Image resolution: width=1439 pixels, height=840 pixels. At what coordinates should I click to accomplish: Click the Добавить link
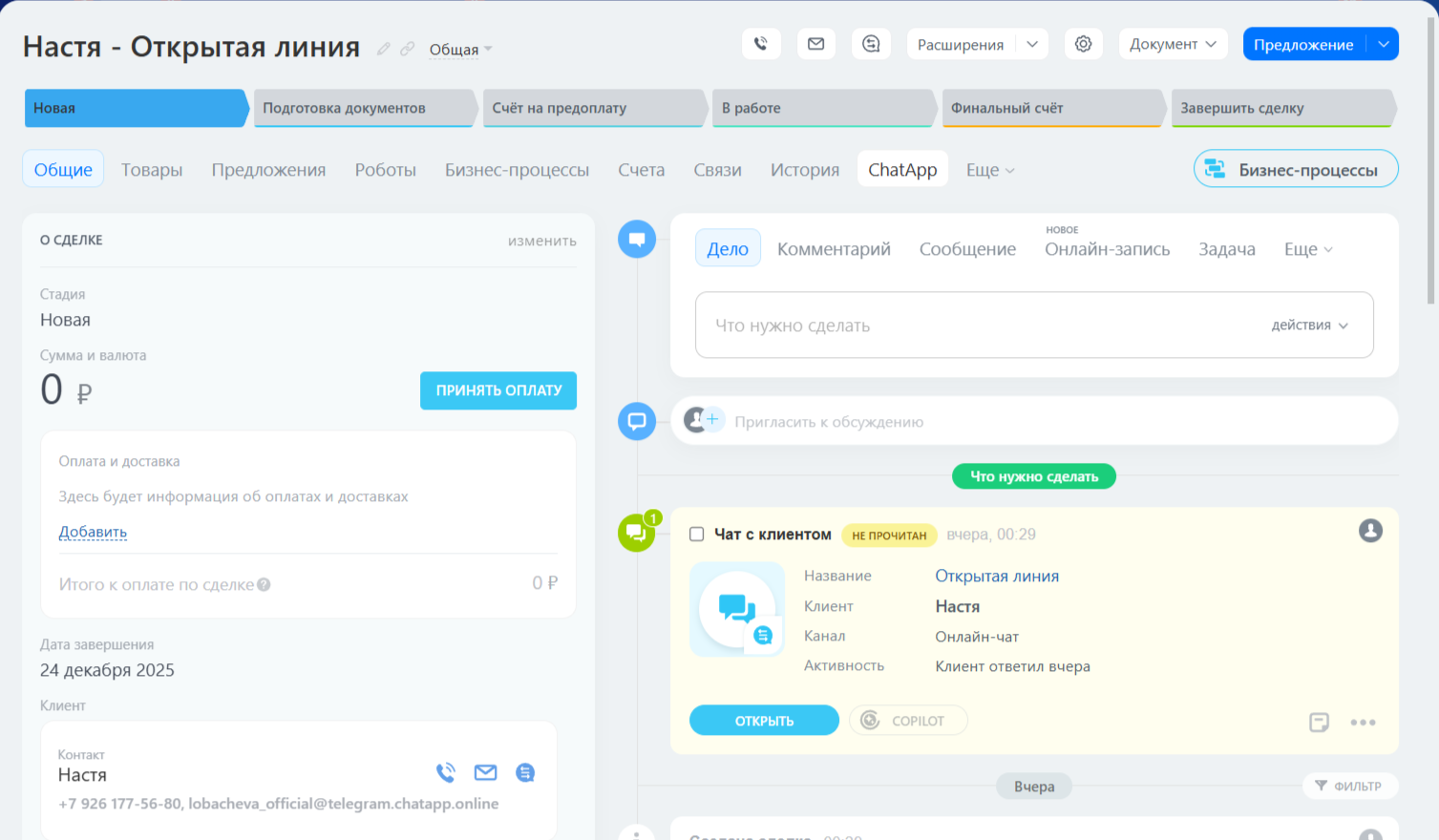tap(93, 532)
